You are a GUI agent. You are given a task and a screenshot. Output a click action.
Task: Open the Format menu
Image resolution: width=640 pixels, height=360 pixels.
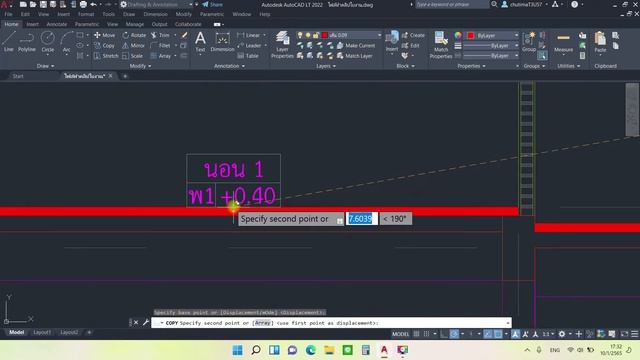(86, 14)
